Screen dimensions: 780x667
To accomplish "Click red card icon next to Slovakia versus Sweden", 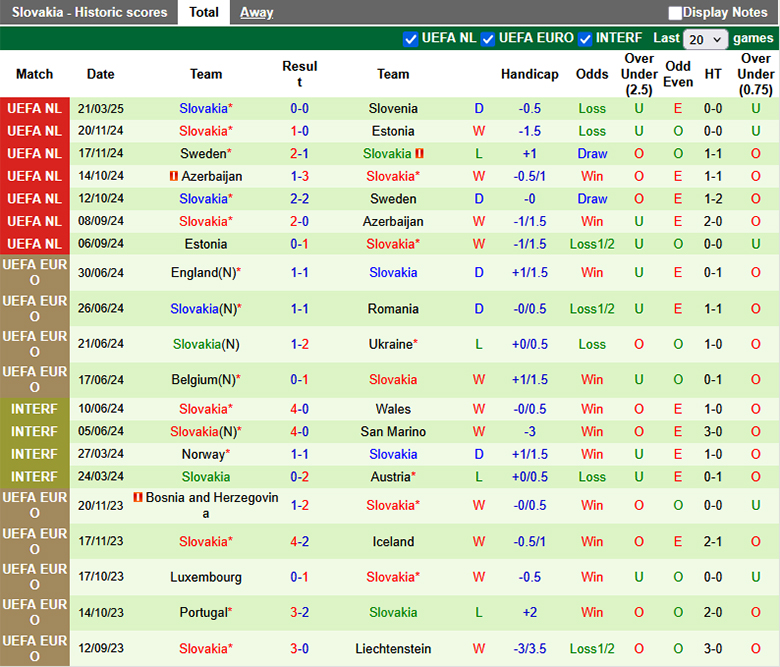I will [x=419, y=154].
